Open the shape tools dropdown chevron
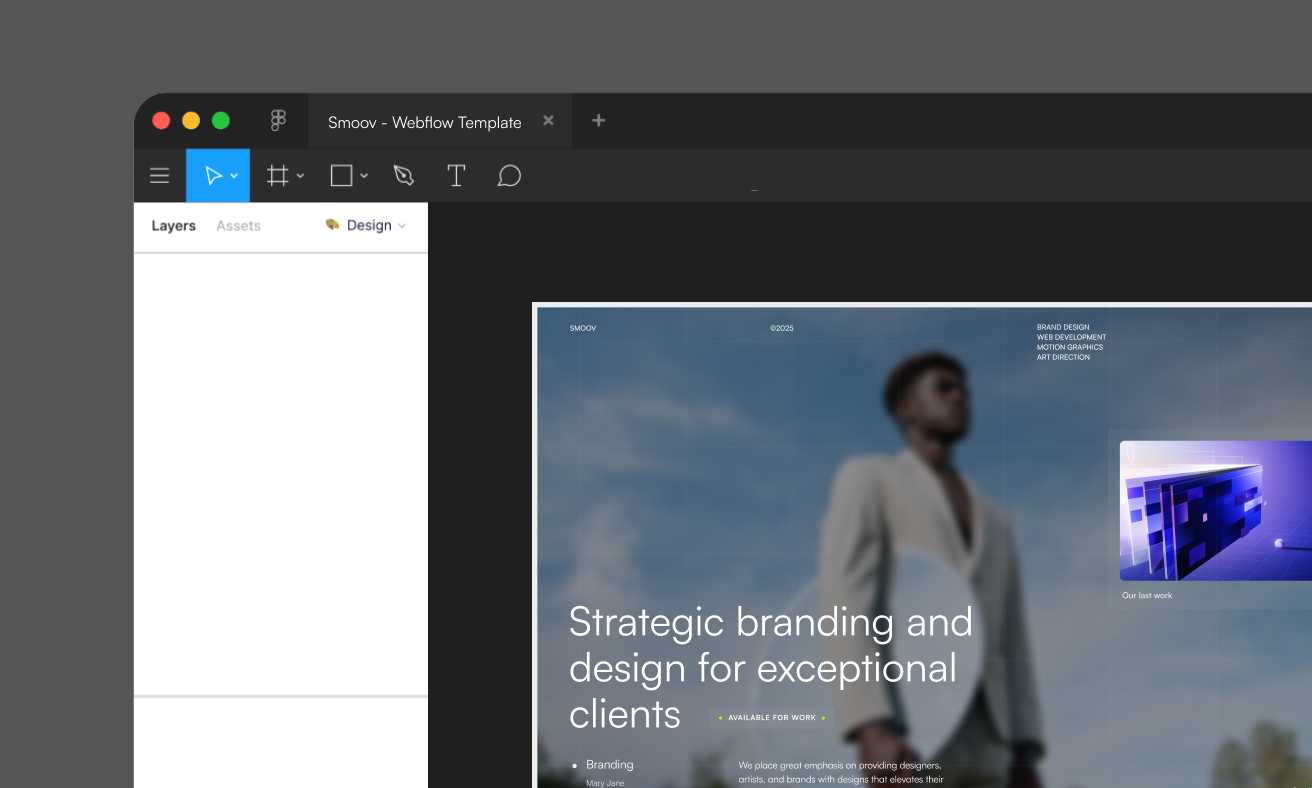 point(364,176)
